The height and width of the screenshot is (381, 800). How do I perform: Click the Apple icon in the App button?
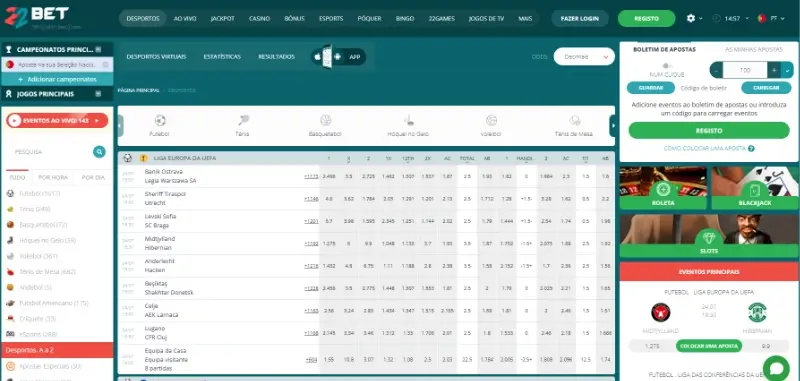click(317, 57)
